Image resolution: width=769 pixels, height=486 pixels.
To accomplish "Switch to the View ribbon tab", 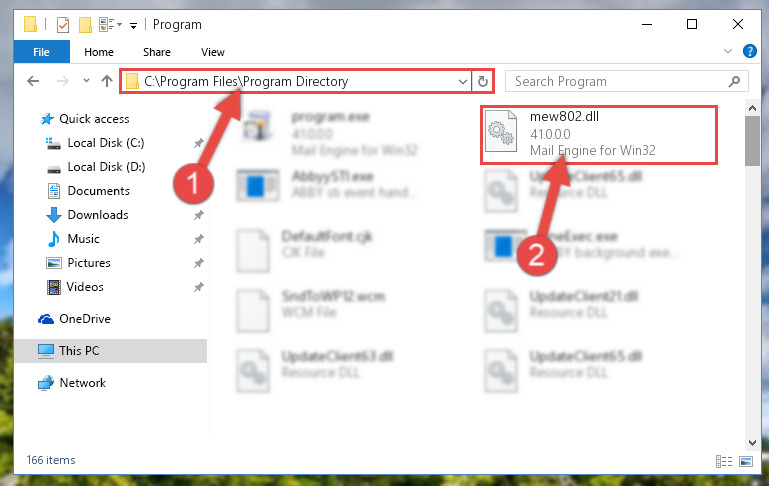I will [x=212, y=52].
